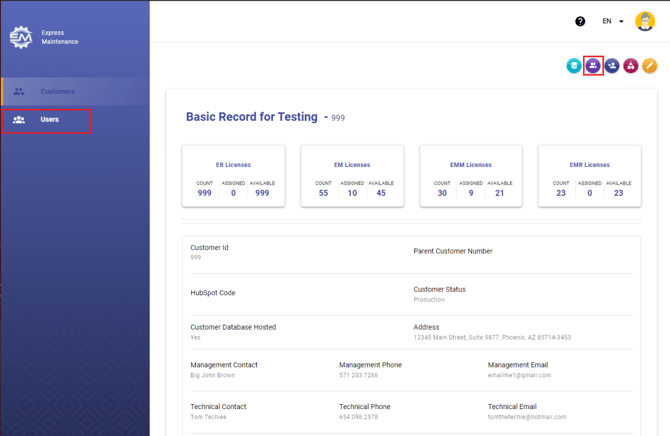Image resolution: width=670 pixels, height=436 pixels.
Task: Open the Customers sidebar menu item
Action: pyautogui.click(x=57, y=92)
